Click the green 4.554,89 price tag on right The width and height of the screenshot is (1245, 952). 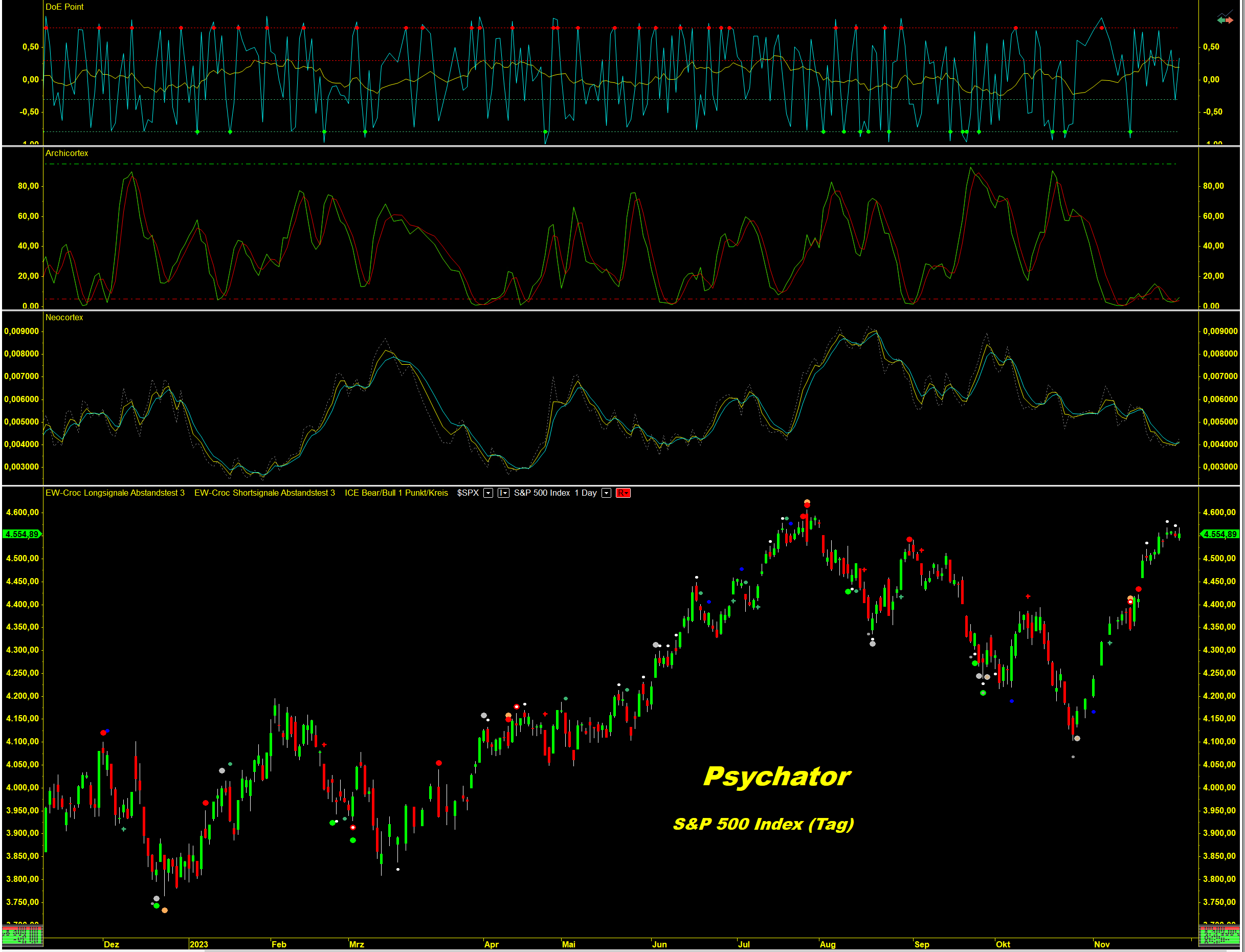pyautogui.click(x=1219, y=535)
